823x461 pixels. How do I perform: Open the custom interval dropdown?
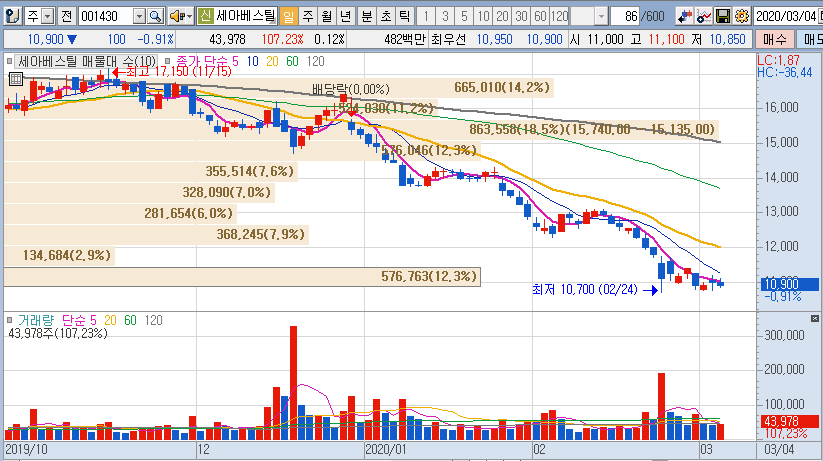(x=602, y=17)
